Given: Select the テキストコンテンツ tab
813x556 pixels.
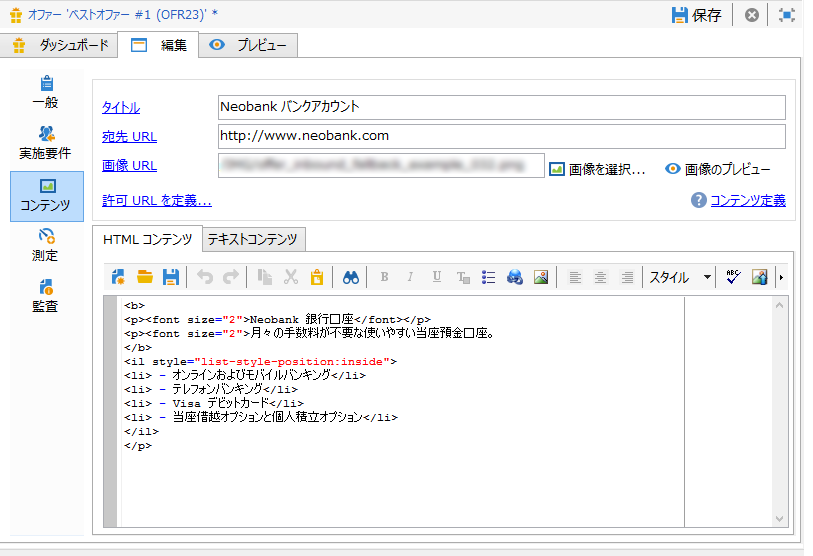Looking at the screenshot, I should (x=253, y=239).
